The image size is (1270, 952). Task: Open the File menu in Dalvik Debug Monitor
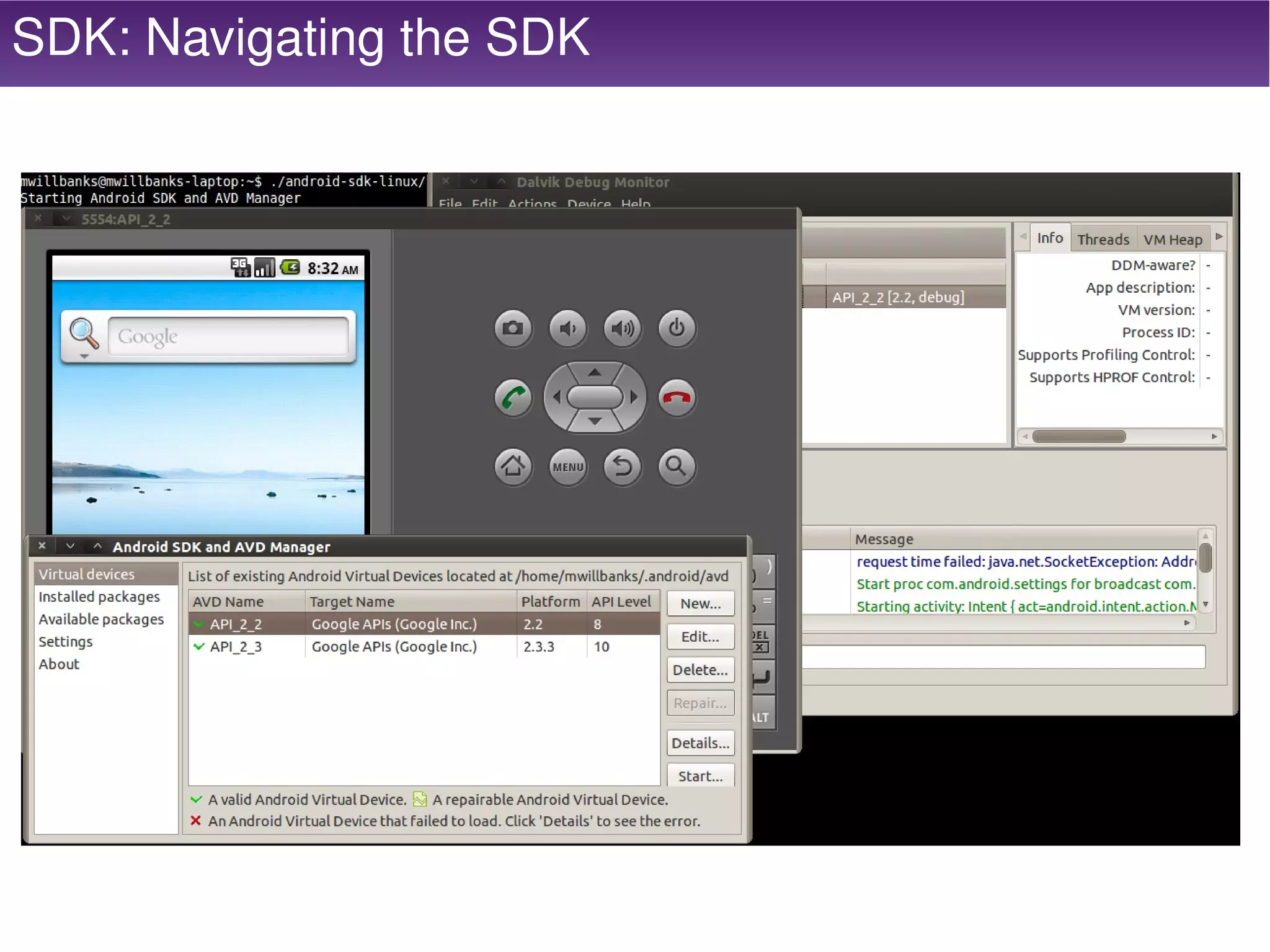450,203
